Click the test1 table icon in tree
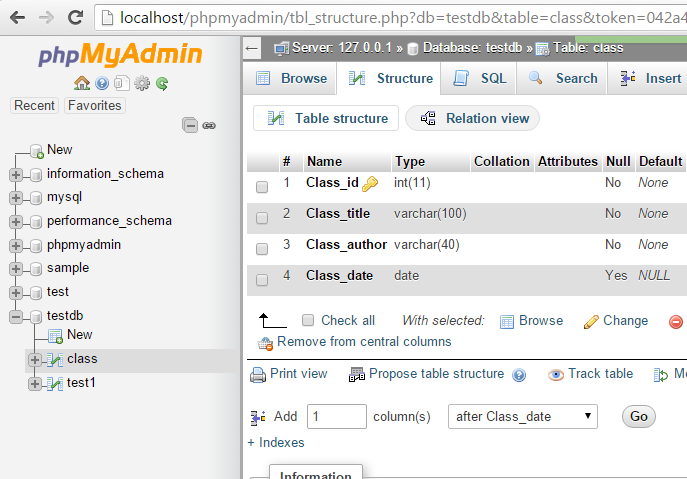 point(55,384)
